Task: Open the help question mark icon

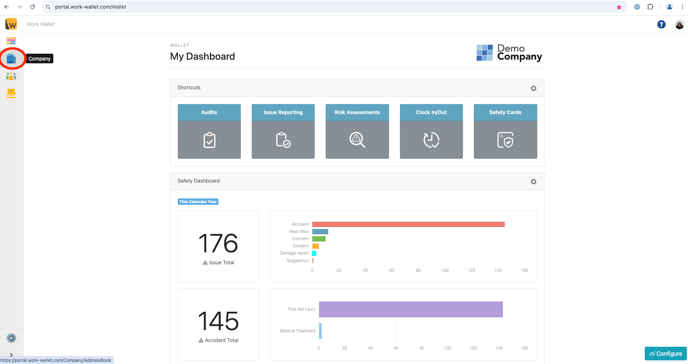Action: click(661, 25)
